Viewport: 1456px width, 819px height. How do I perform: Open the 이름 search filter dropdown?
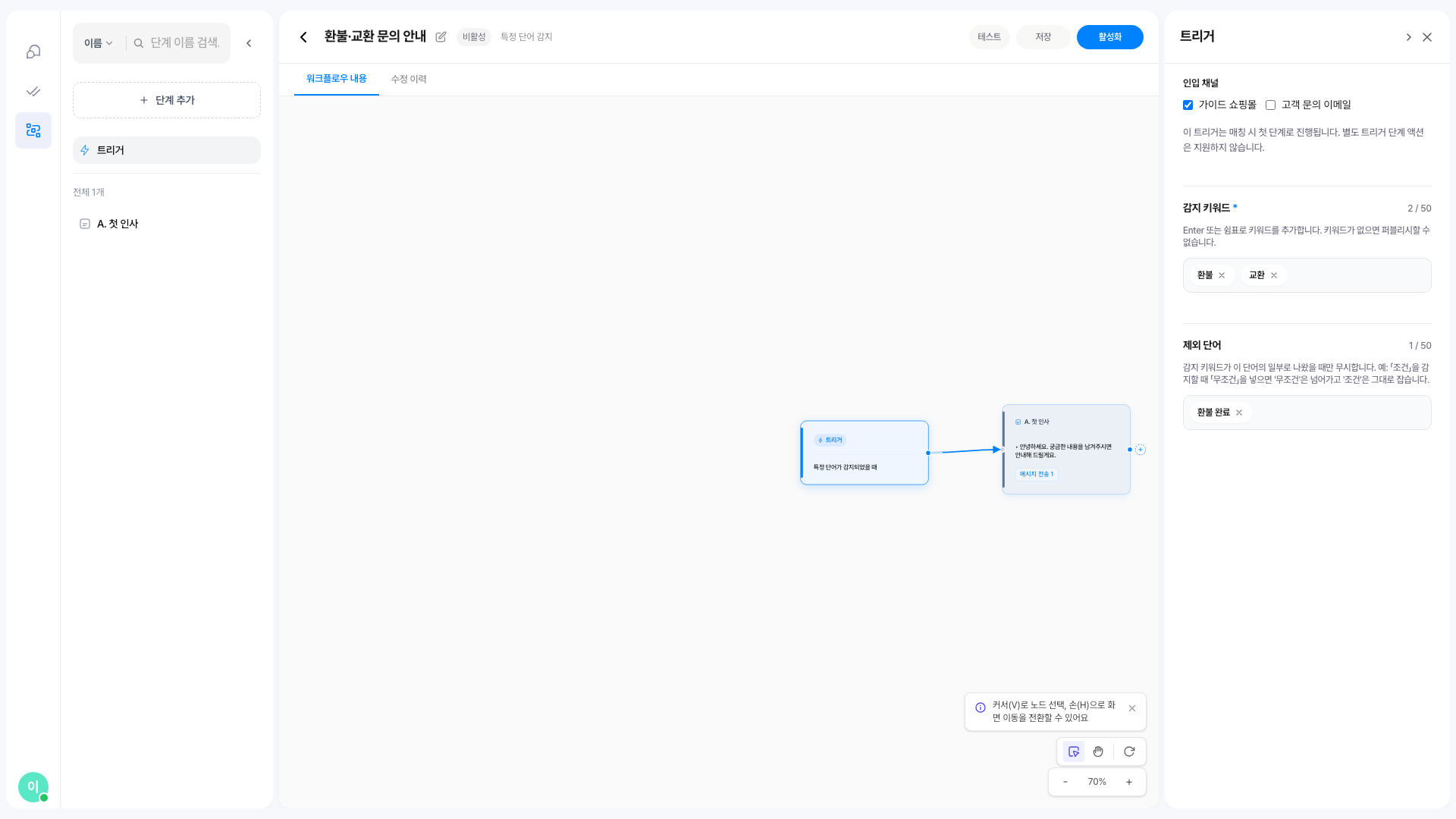[99, 43]
